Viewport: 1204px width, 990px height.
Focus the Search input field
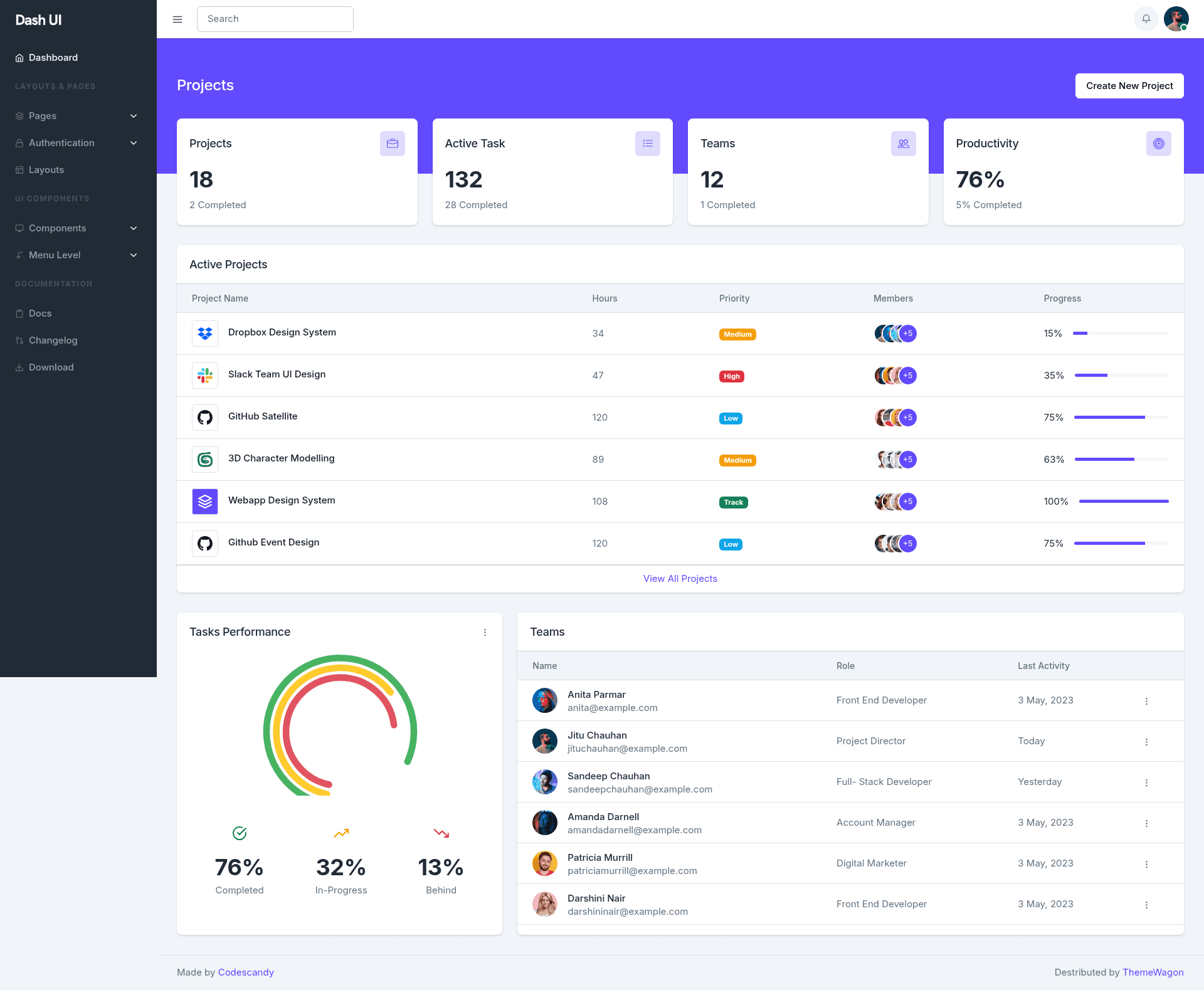275,19
